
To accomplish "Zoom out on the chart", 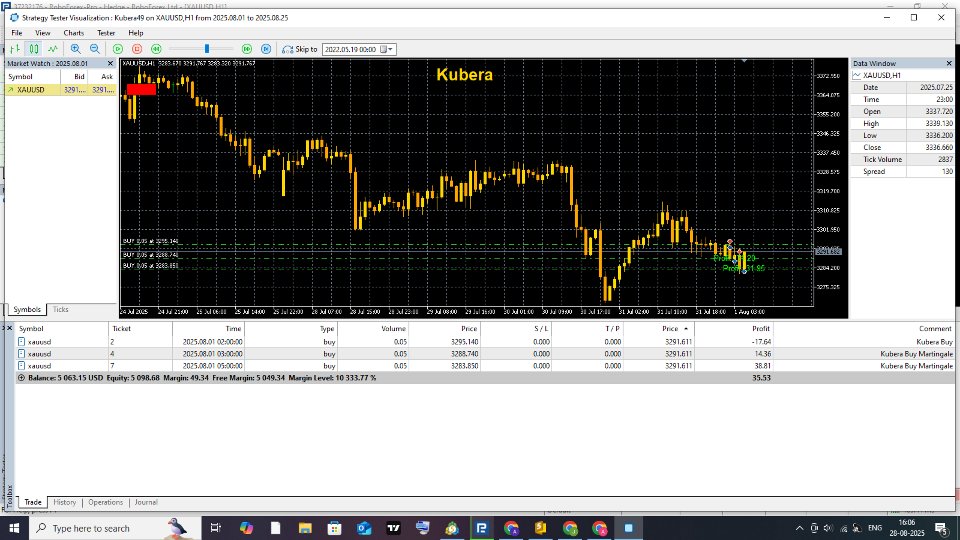I will pyautogui.click(x=95, y=49).
